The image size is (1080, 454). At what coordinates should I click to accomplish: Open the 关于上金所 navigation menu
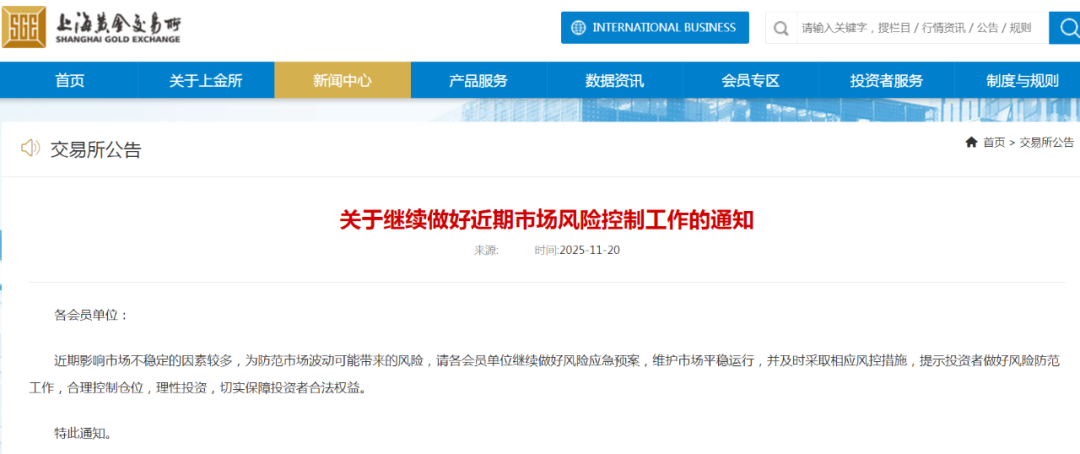[x=206, y=81]
